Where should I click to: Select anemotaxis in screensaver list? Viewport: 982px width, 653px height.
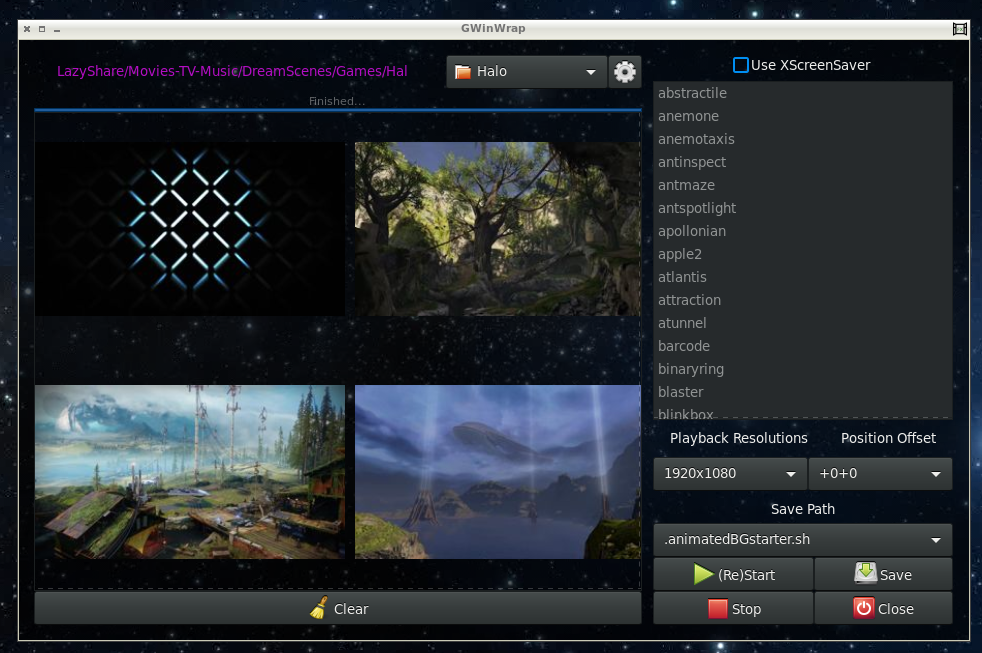pyautogui.click(x=802, y=139)
